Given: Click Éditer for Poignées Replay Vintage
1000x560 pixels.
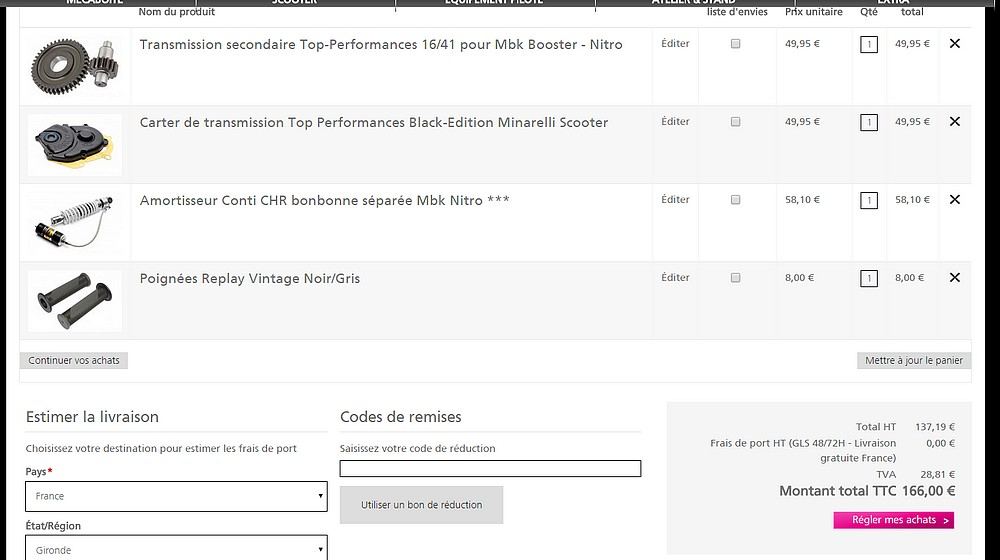Looking at the screenshot, I should click(675, 277).
